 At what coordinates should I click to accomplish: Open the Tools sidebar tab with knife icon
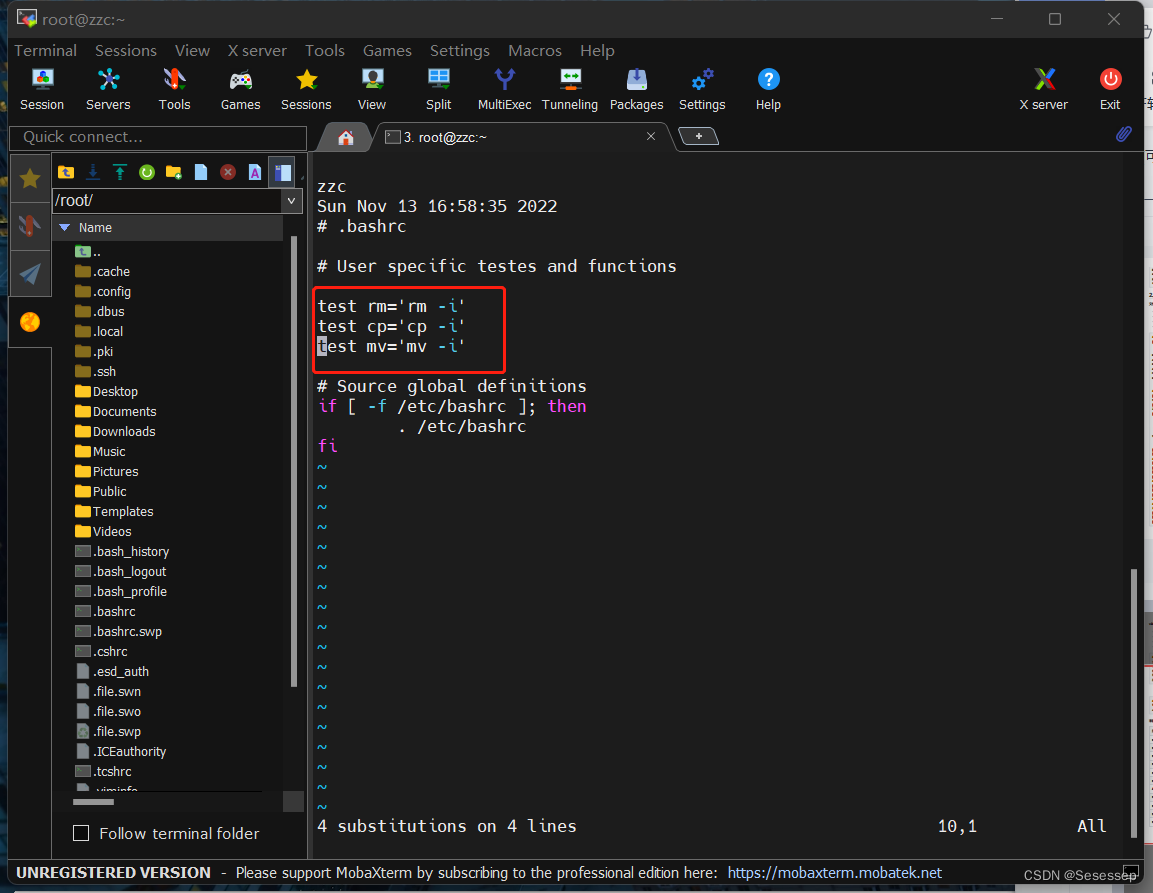(x=30, y=226)
